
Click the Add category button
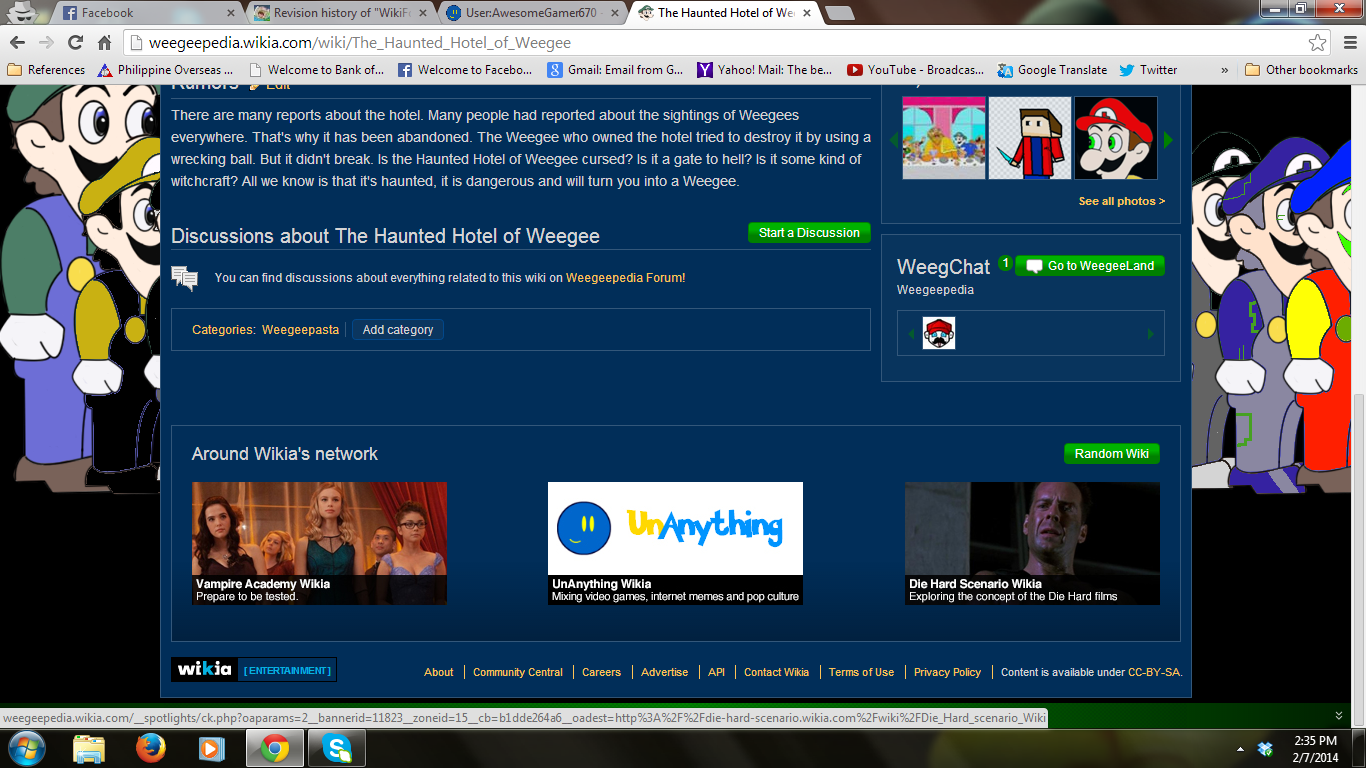click(x=398, y=330)
